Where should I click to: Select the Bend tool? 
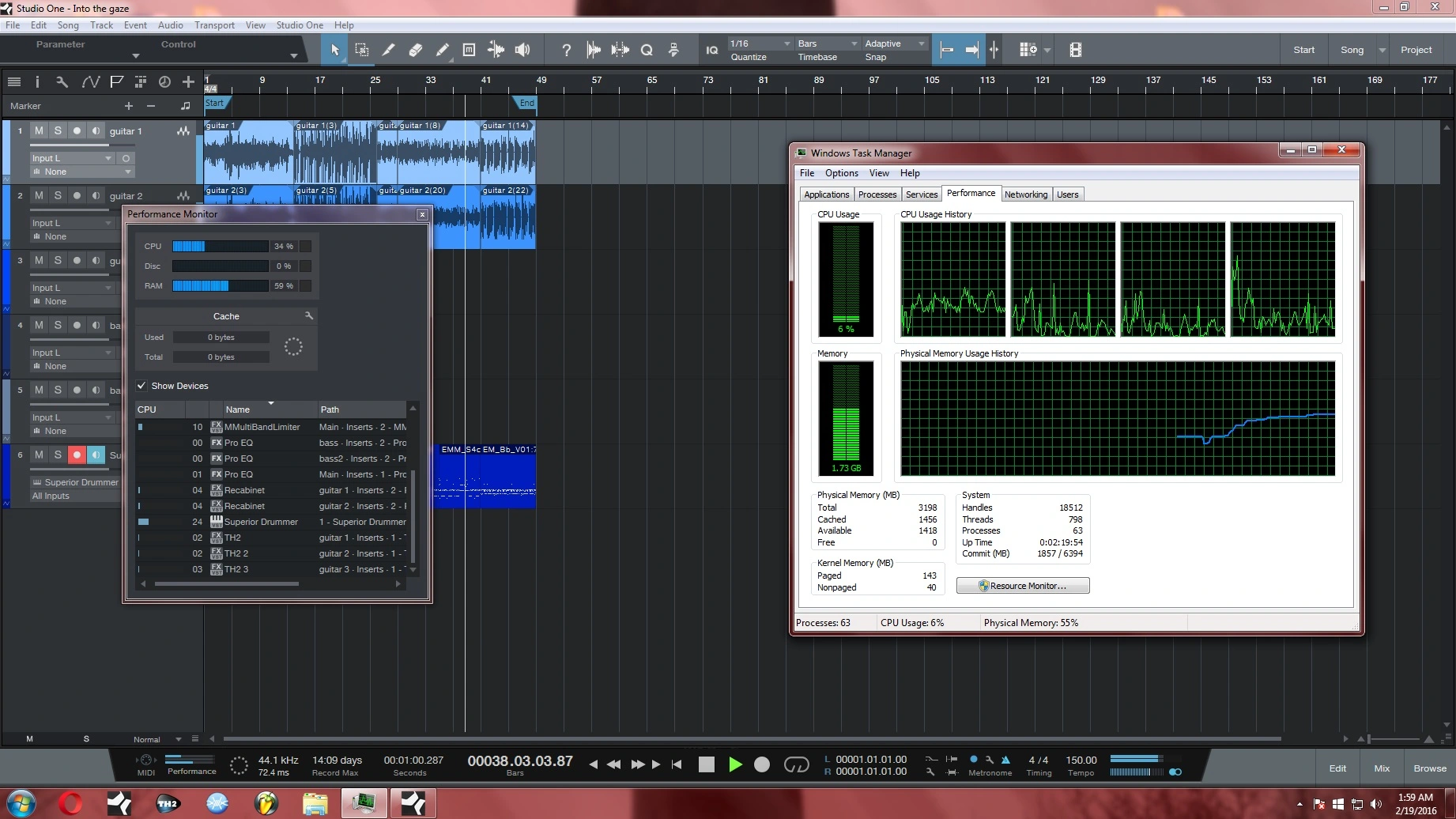click(496, 50)
